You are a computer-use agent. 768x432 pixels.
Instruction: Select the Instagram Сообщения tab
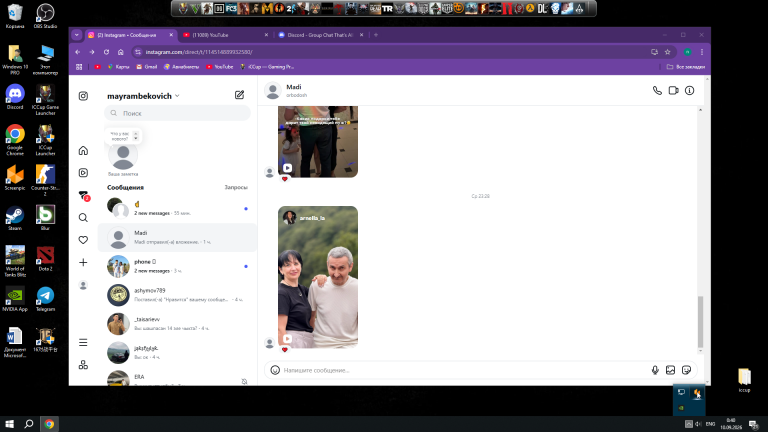pyautogui.click(x=130, y=35)
